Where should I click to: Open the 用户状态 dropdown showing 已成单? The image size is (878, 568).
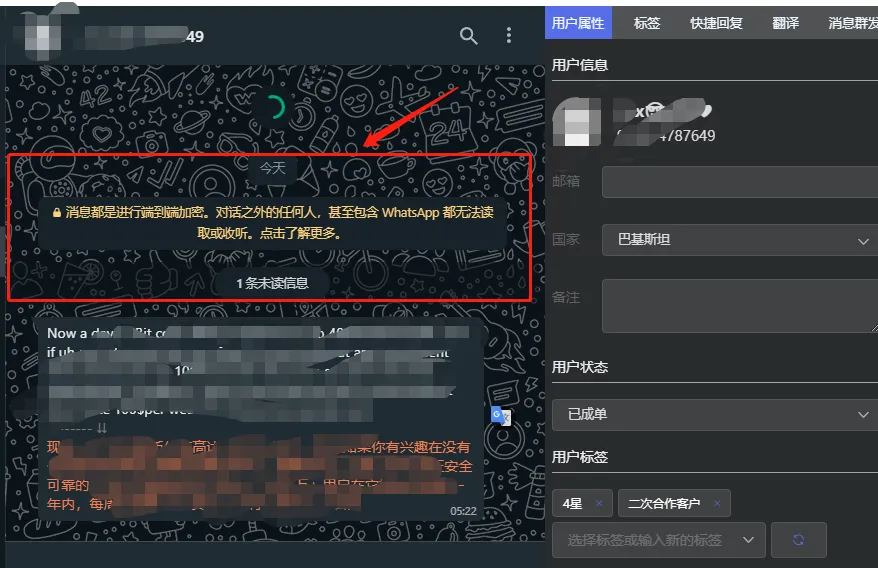pyautogui.click(x=715, y=415)
